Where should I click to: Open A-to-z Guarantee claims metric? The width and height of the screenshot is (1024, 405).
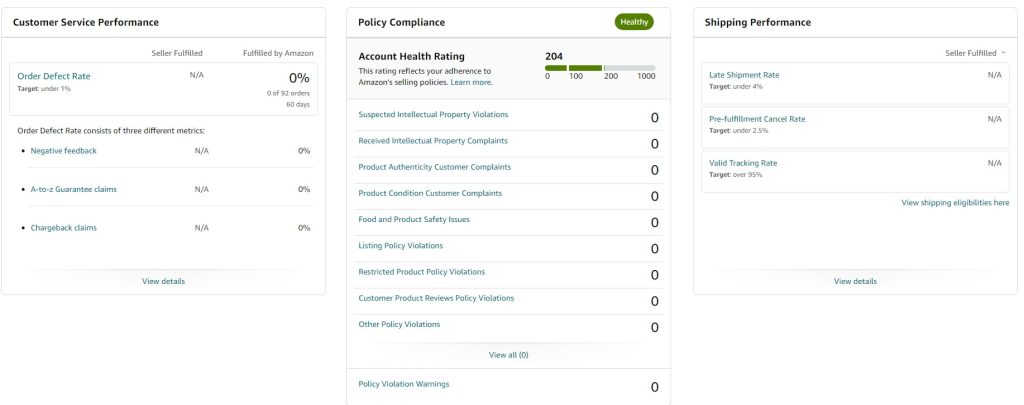click(x=74, y=189)
